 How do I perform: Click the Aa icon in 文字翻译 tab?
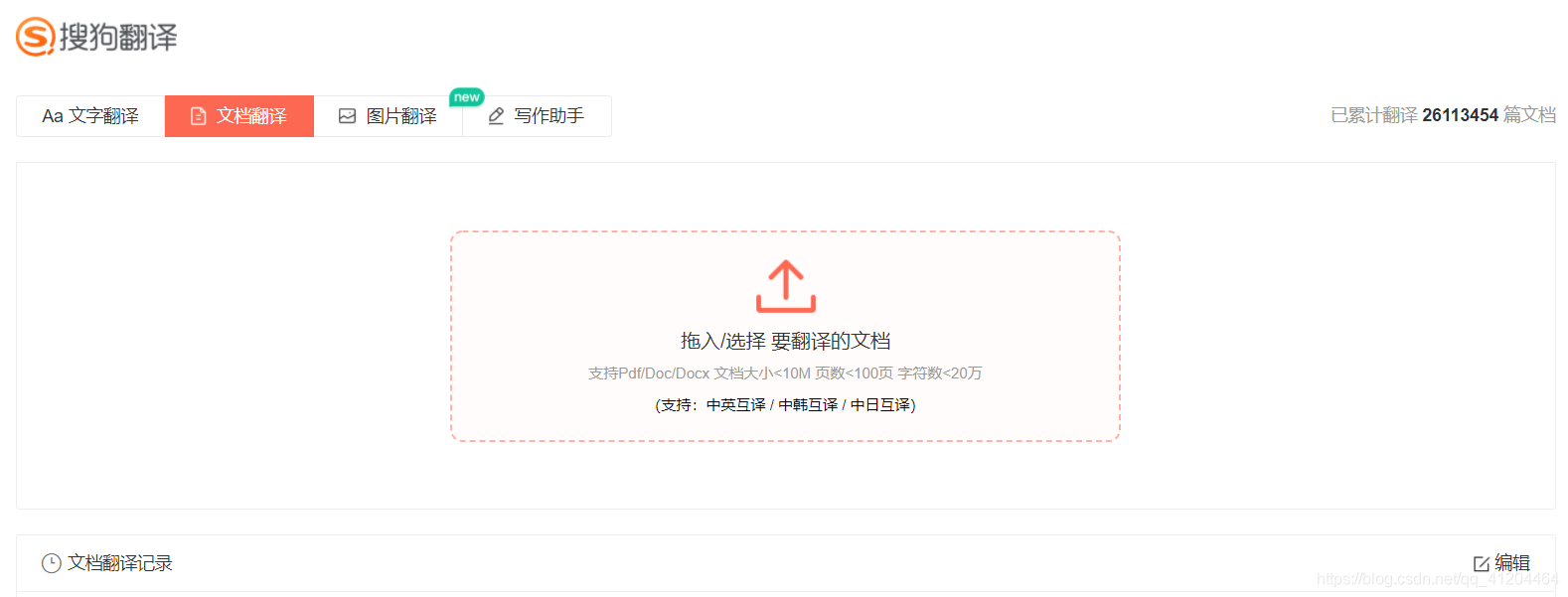pyautogui.click(x=53, y=116)
